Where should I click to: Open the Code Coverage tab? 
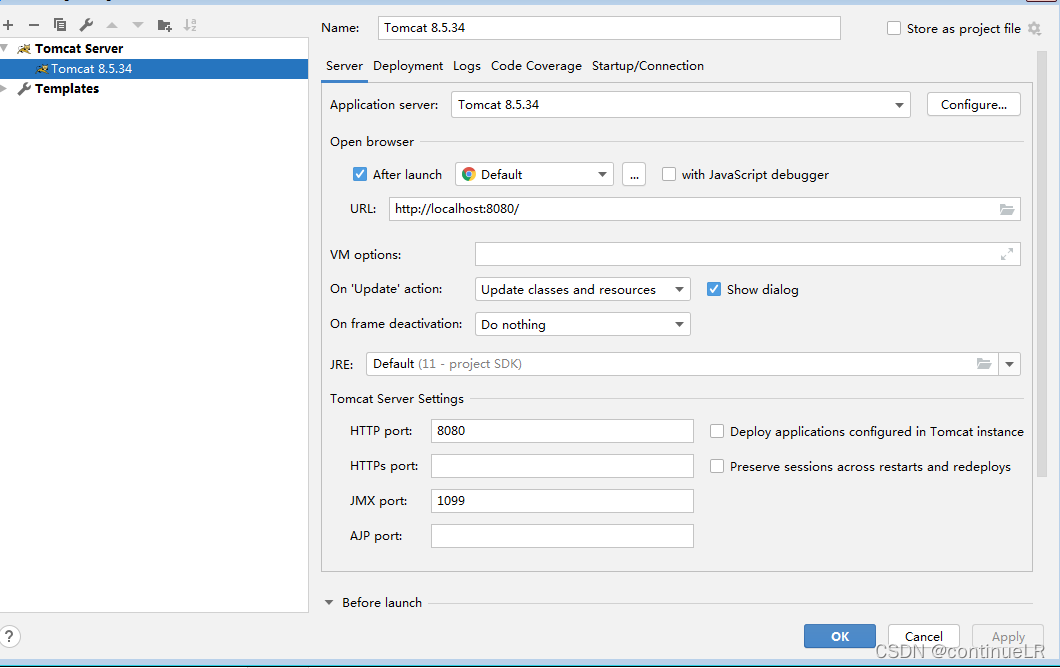click(x=536, y=66)
